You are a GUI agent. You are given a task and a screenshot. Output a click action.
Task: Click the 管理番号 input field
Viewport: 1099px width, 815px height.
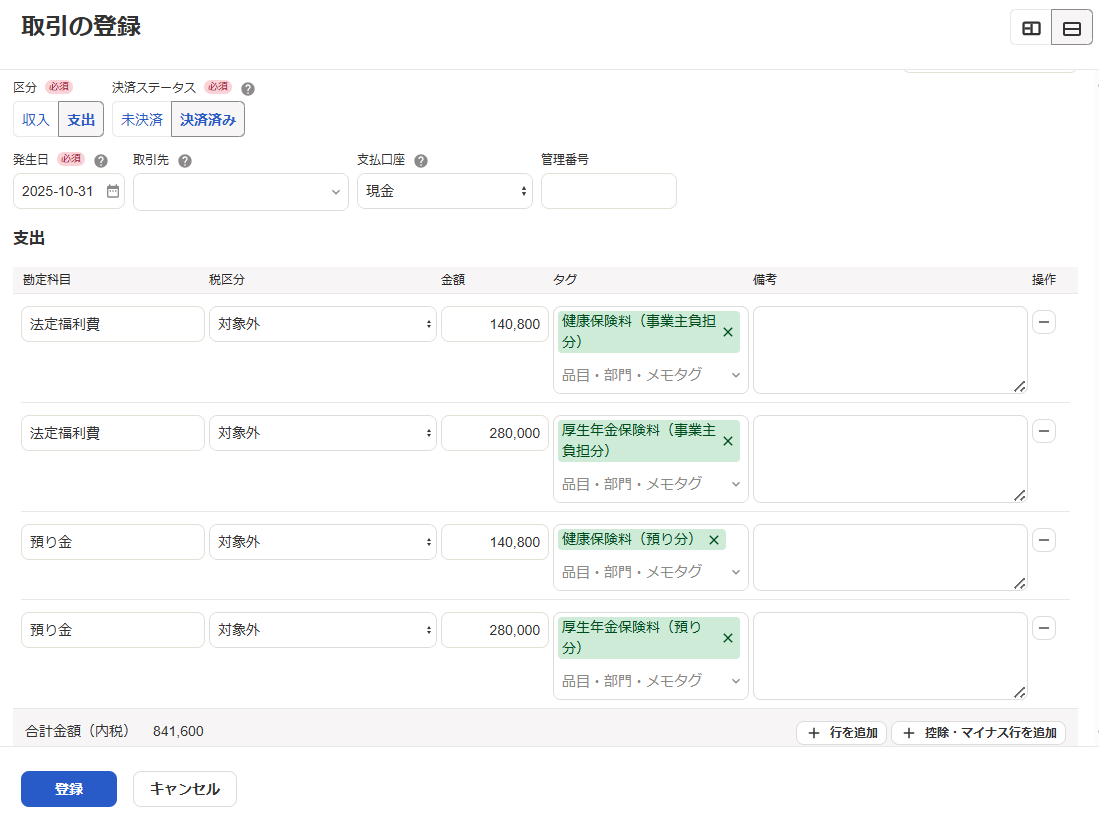click(x=608, y=191)
